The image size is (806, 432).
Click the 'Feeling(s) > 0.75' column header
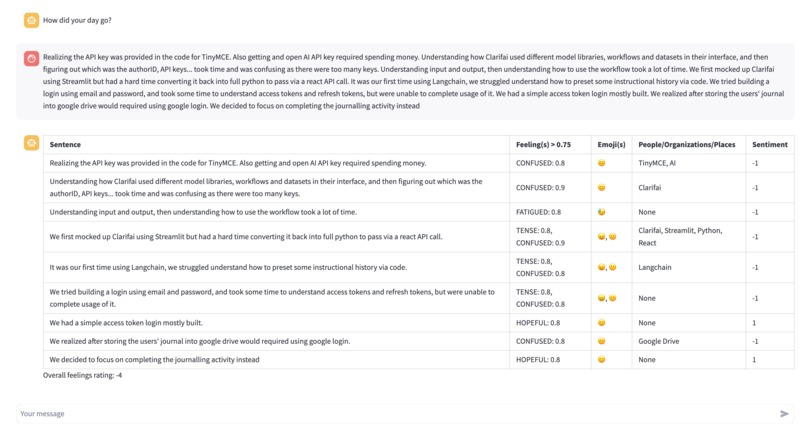pyautogui.click(x=543, y=145)
